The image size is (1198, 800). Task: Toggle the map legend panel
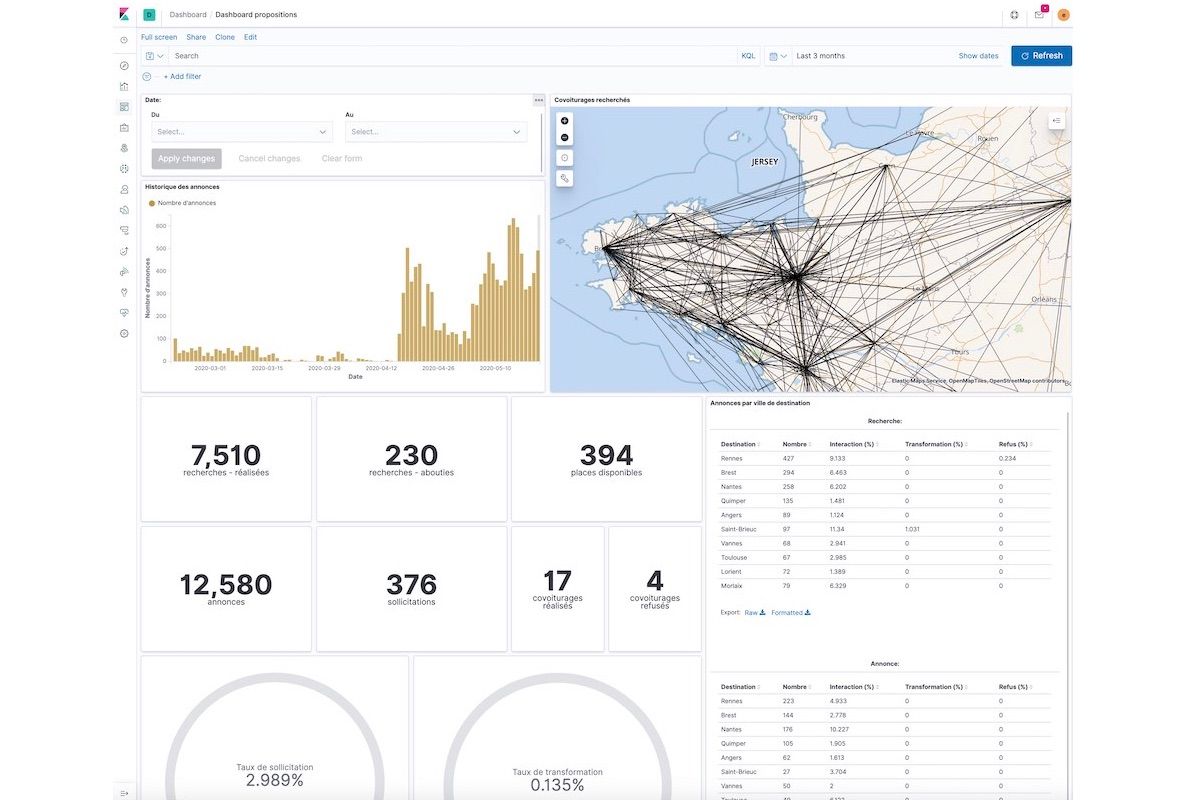1057,120
